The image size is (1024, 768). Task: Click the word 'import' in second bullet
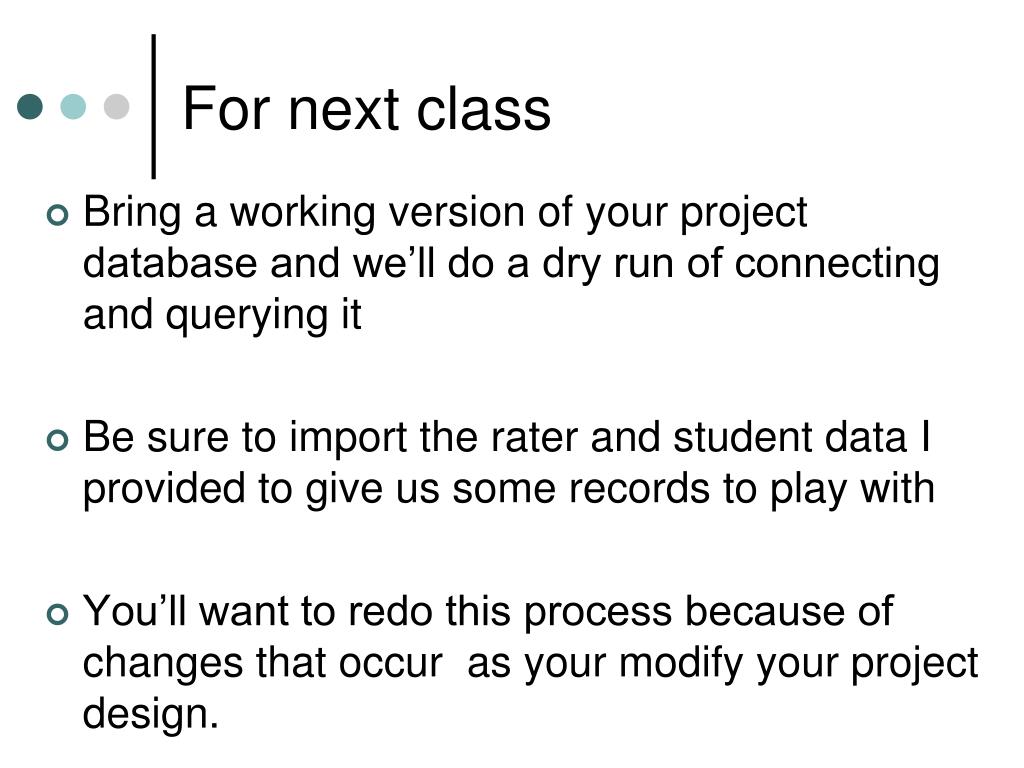click(348, 439)
